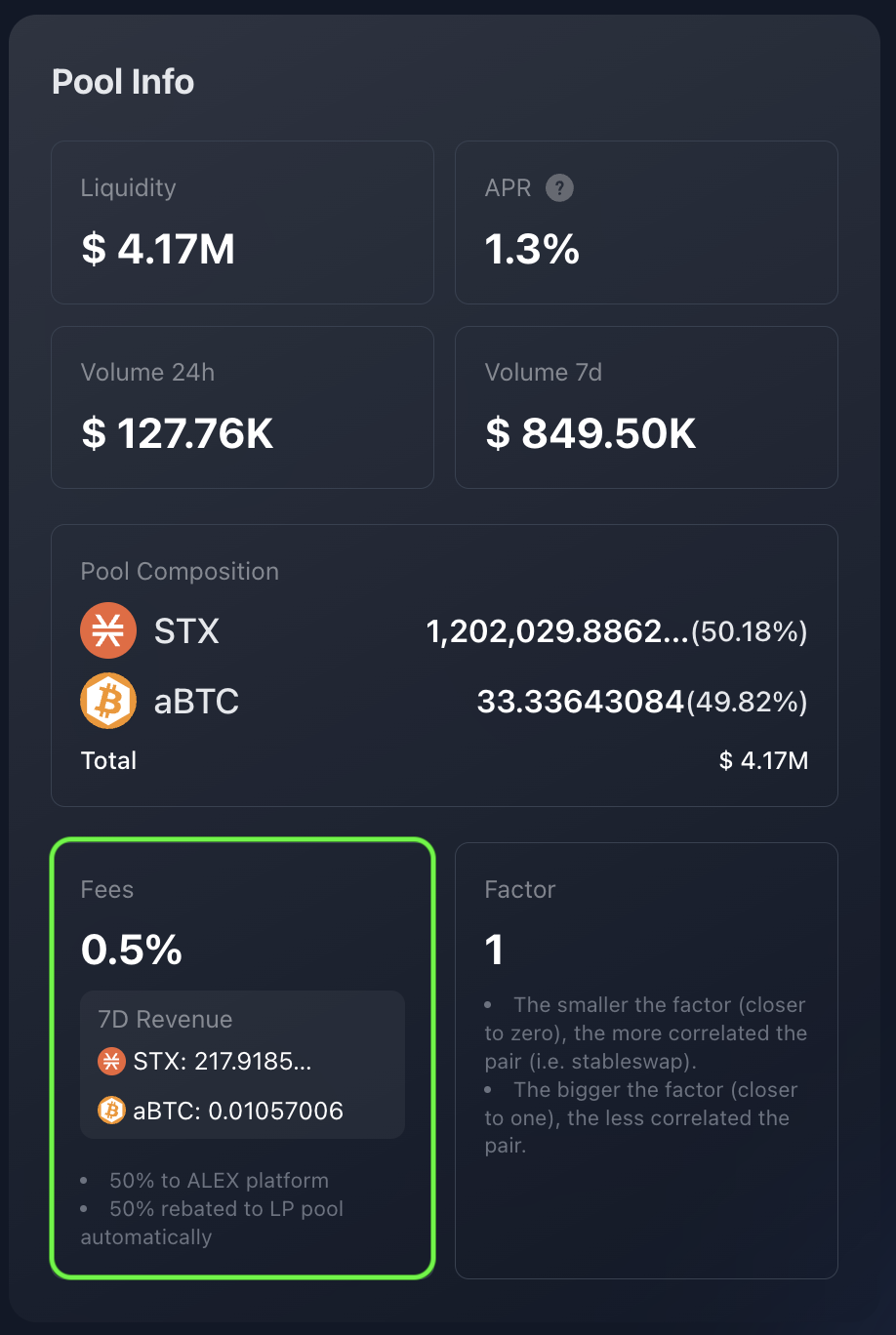The image size is (896, 1335).
Task: Toggle the Liquidity card display
Action: click(242, 222)
